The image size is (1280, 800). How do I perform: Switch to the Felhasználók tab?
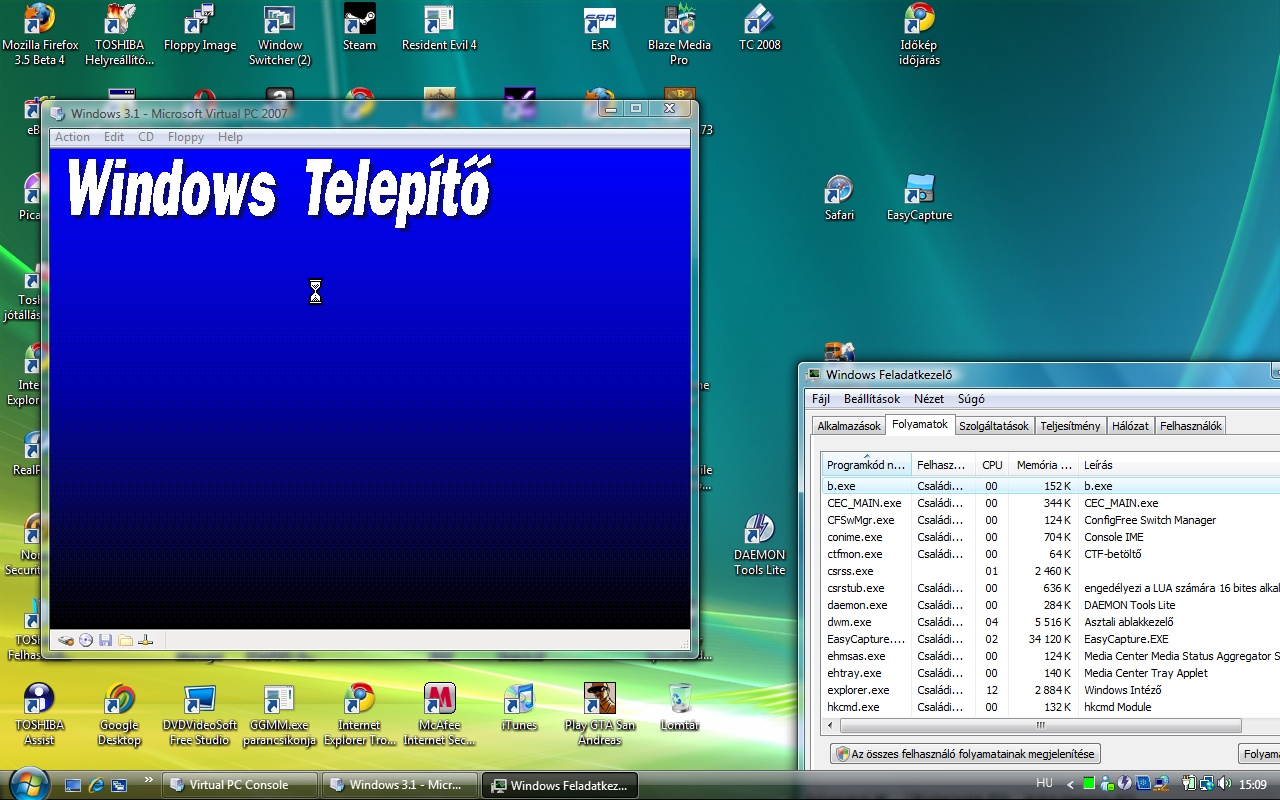[x=1190, y=426]
